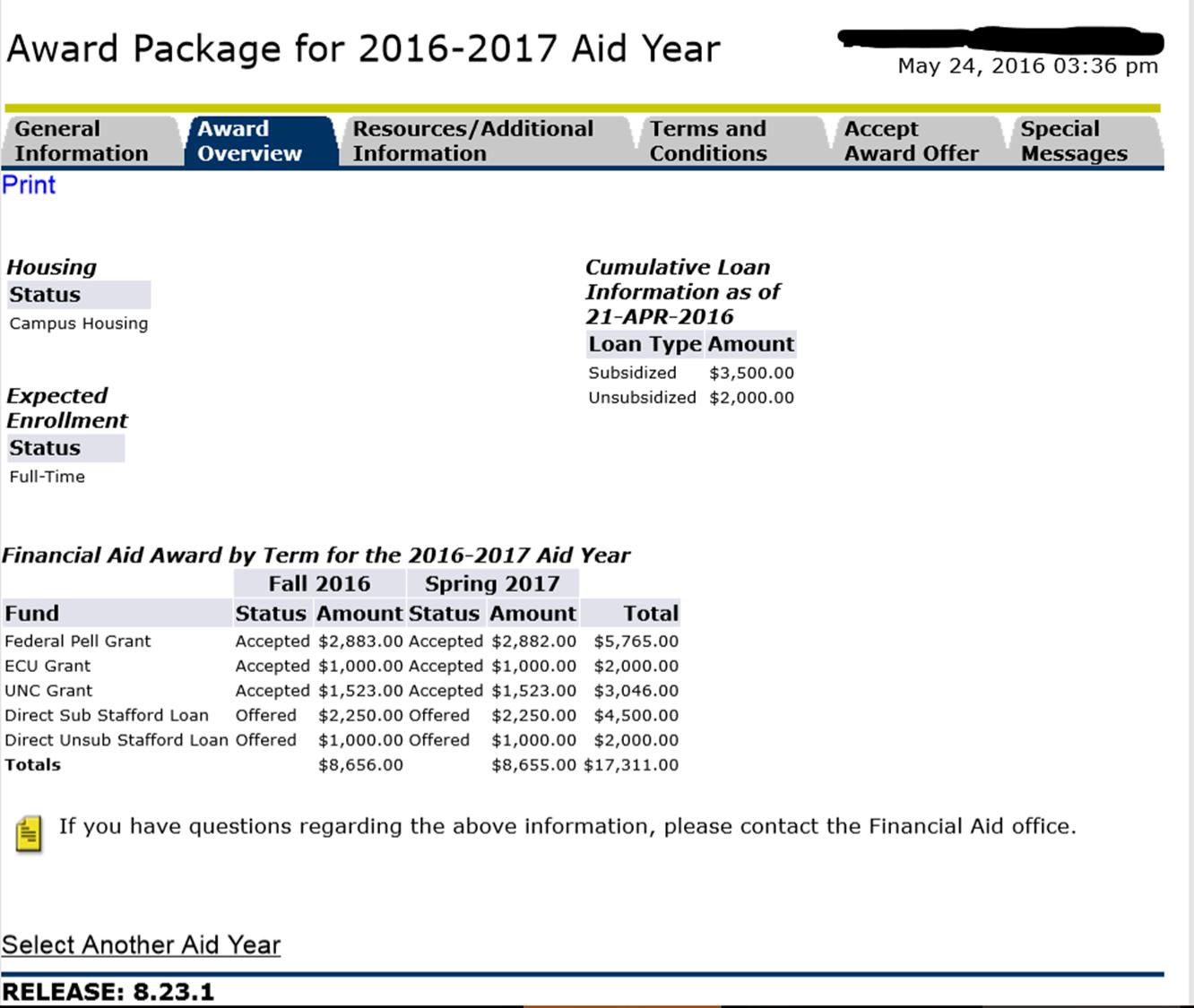
Task: Click the Spring total amount $8,655.00
Action: tap(533, 765)
